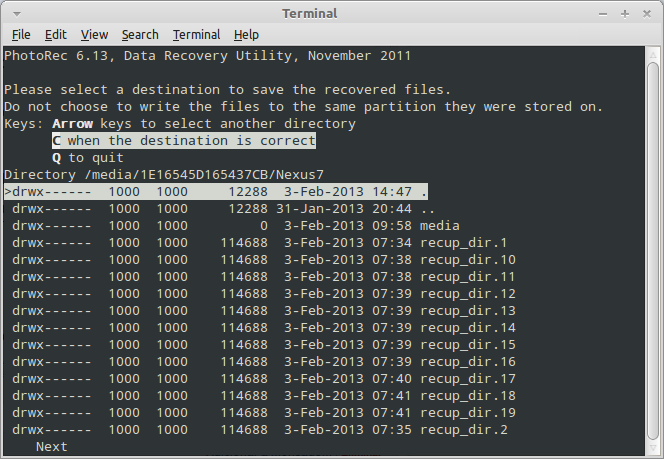This screenshot has width=664, height=459.
Task: Minimize the Terminal window
Action: [x=603, y=14]
